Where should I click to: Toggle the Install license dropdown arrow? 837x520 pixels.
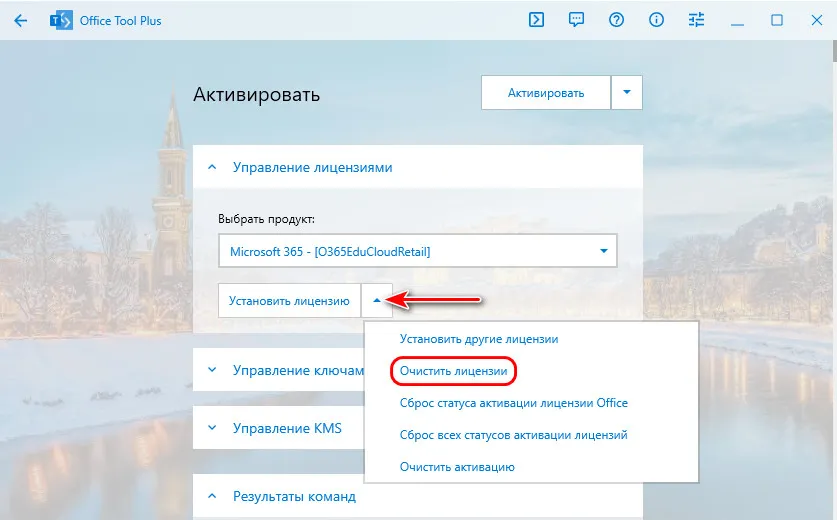(376, 300)
